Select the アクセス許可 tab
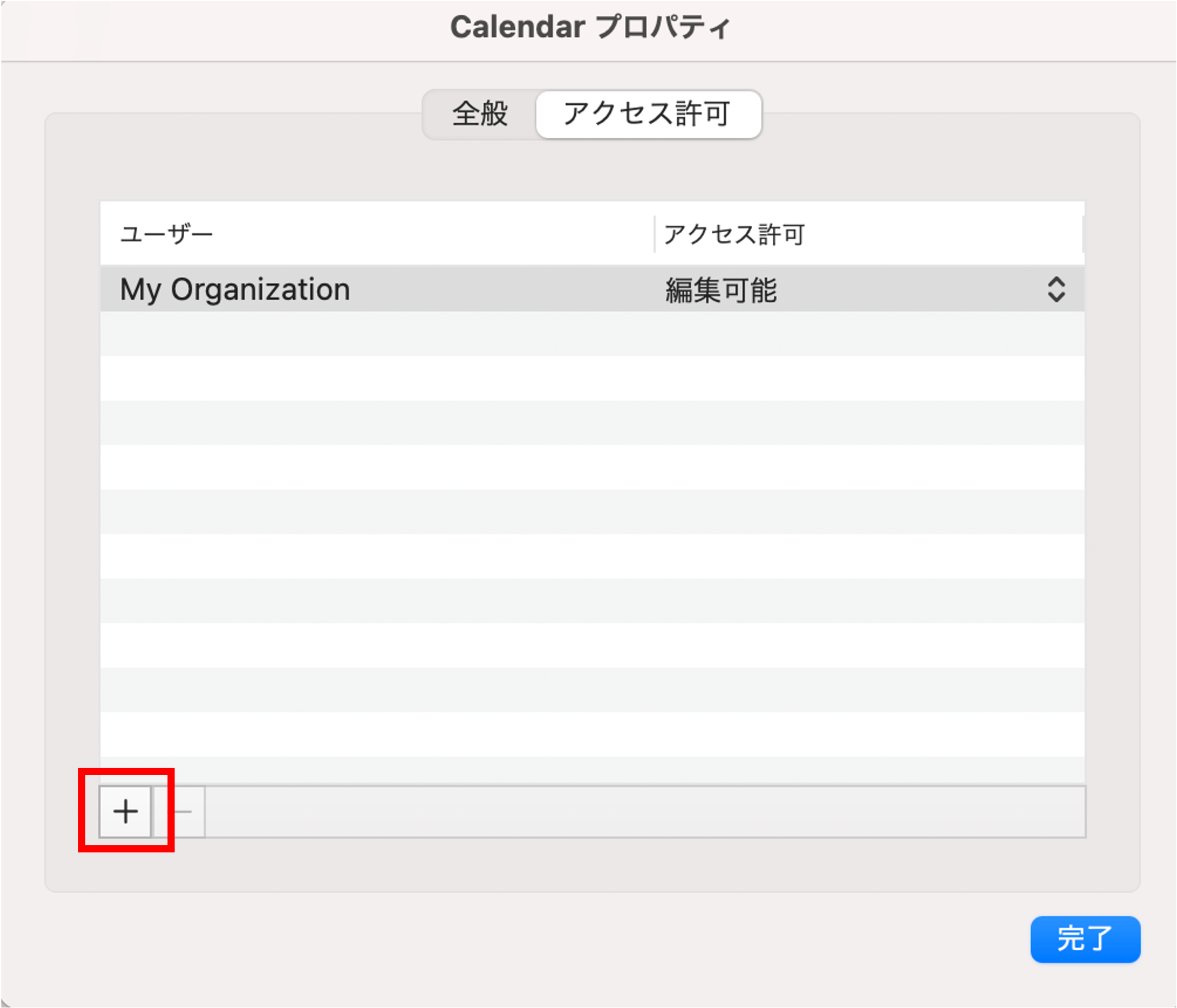1177x1008 pixels. point(648,114)
